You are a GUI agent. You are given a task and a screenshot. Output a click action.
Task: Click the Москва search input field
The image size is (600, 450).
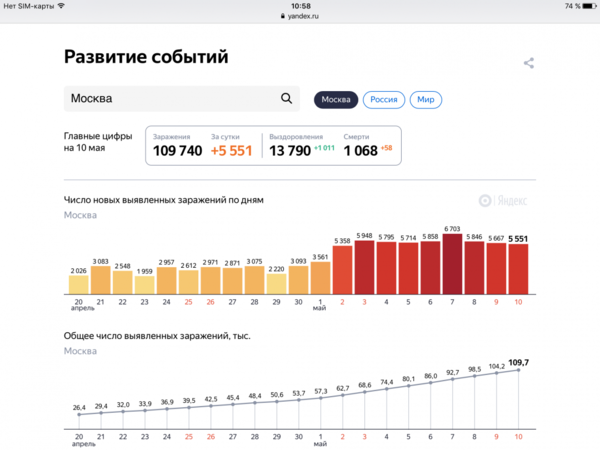click(x=170, y=98)
